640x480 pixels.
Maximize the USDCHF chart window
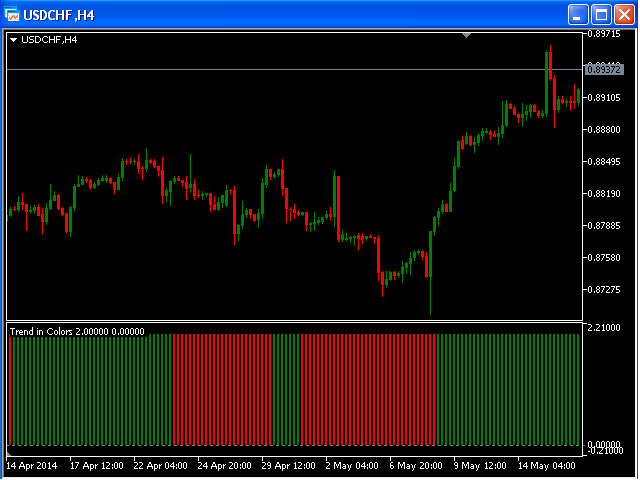point(601,16)
